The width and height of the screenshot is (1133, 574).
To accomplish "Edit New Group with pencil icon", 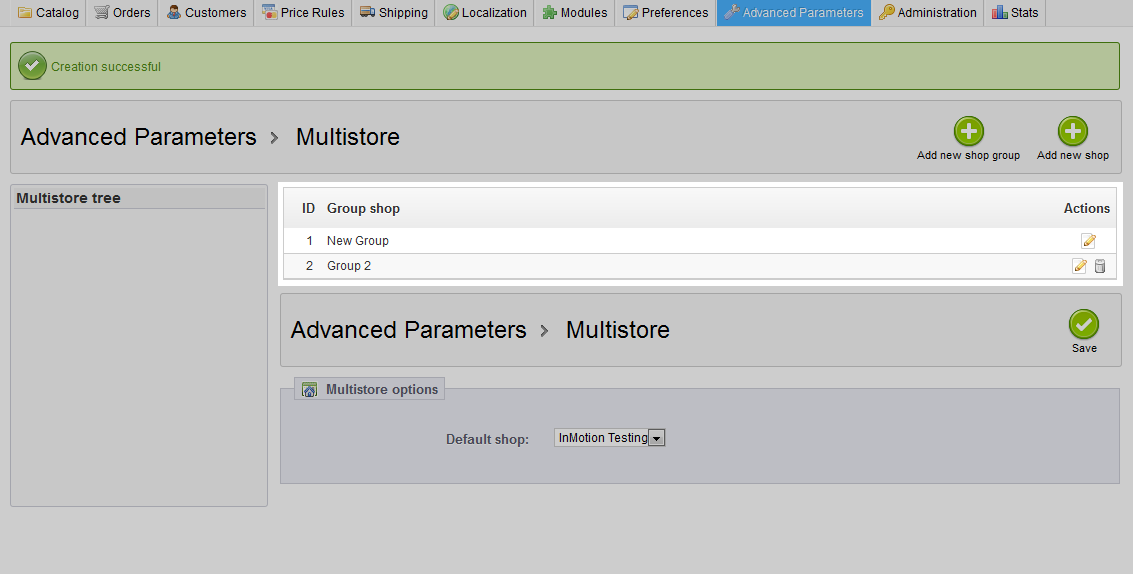I will click(1088, 241).
